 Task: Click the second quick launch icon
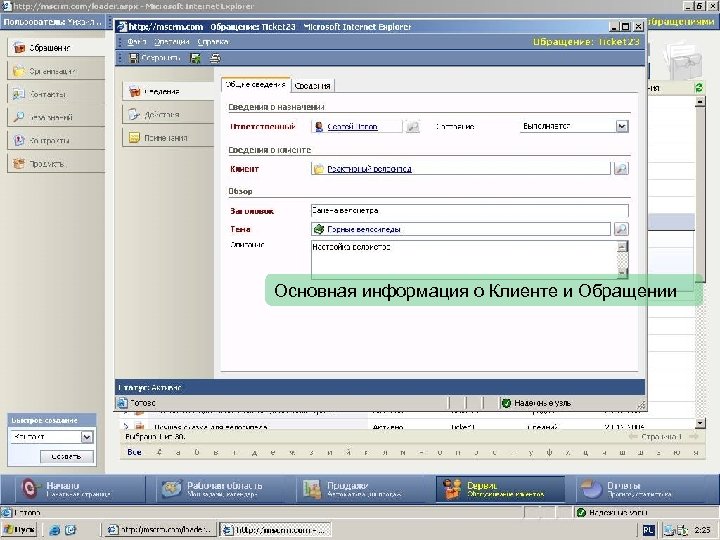click(x=70, y=530)
